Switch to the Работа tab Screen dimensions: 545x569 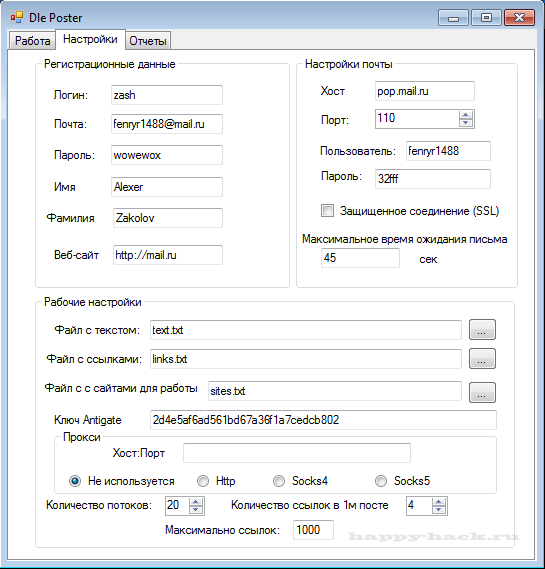(32, 41)
